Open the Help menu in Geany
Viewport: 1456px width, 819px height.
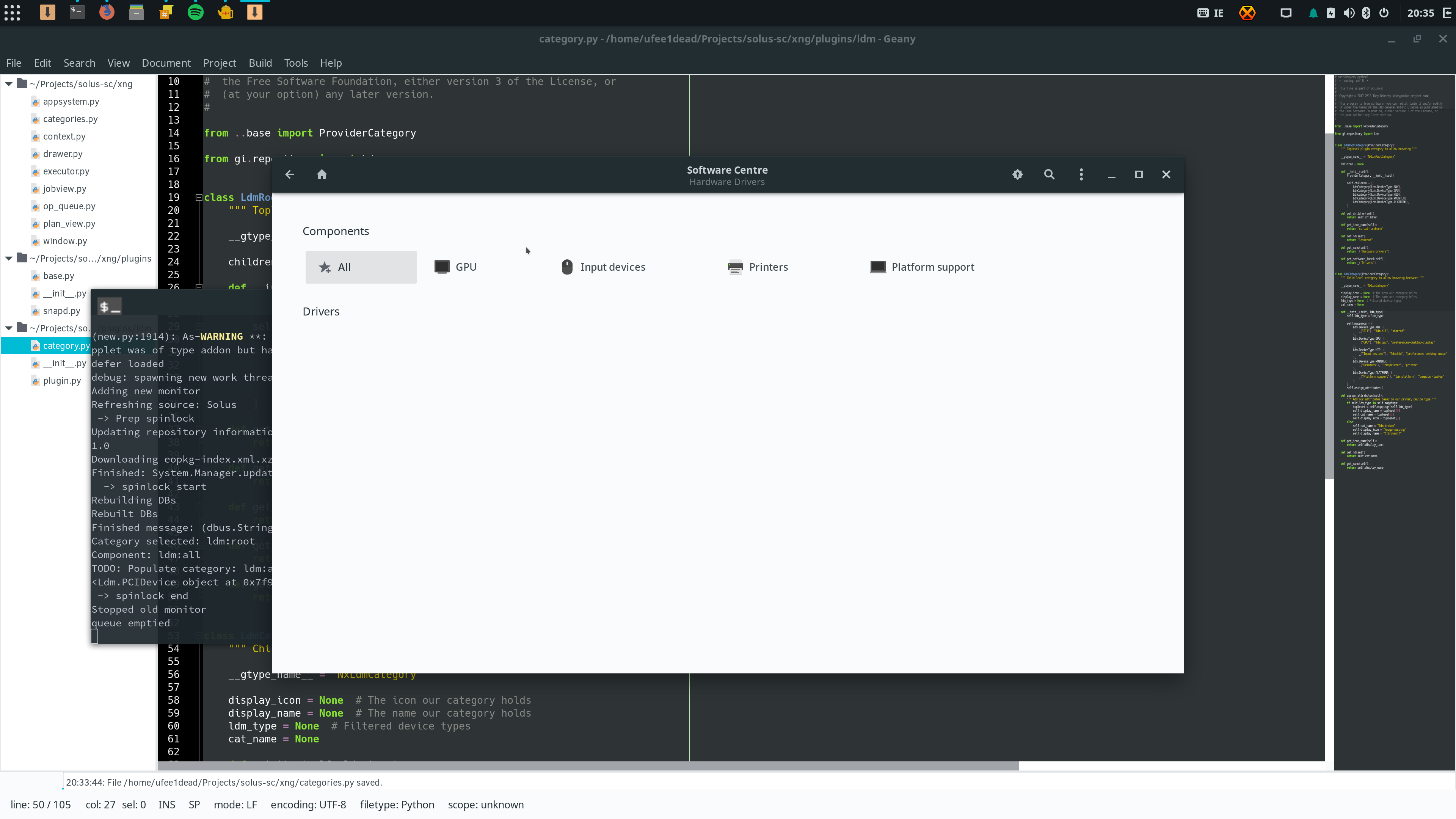click(x=331, y=63)
